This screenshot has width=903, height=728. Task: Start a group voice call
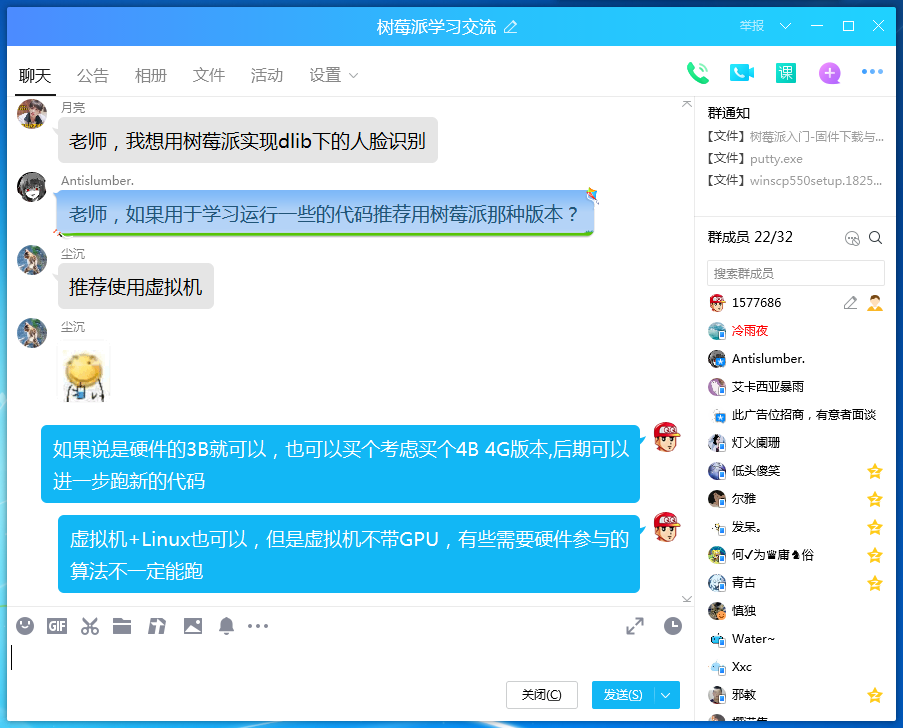coord(697,73)
